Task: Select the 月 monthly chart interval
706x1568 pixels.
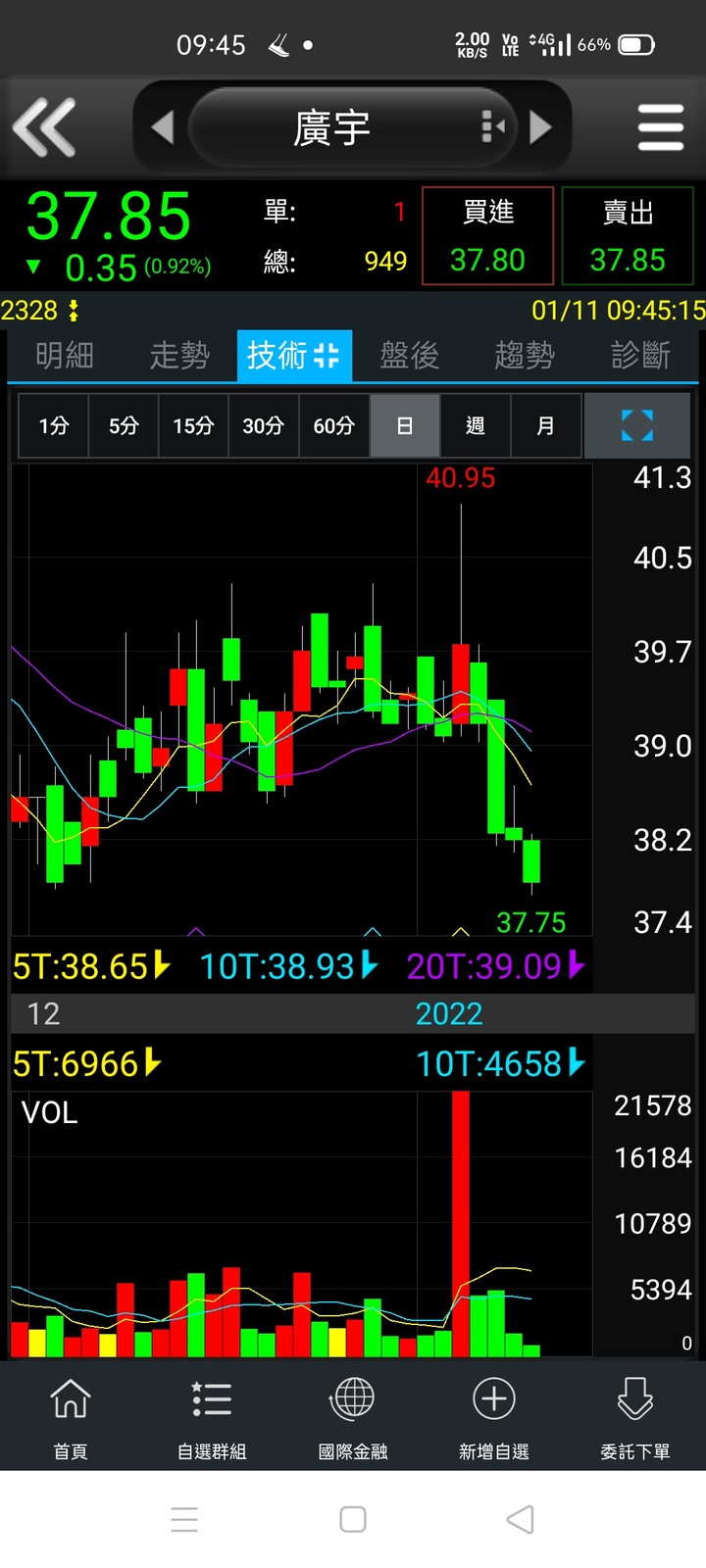Action: [x=545, y=425]
